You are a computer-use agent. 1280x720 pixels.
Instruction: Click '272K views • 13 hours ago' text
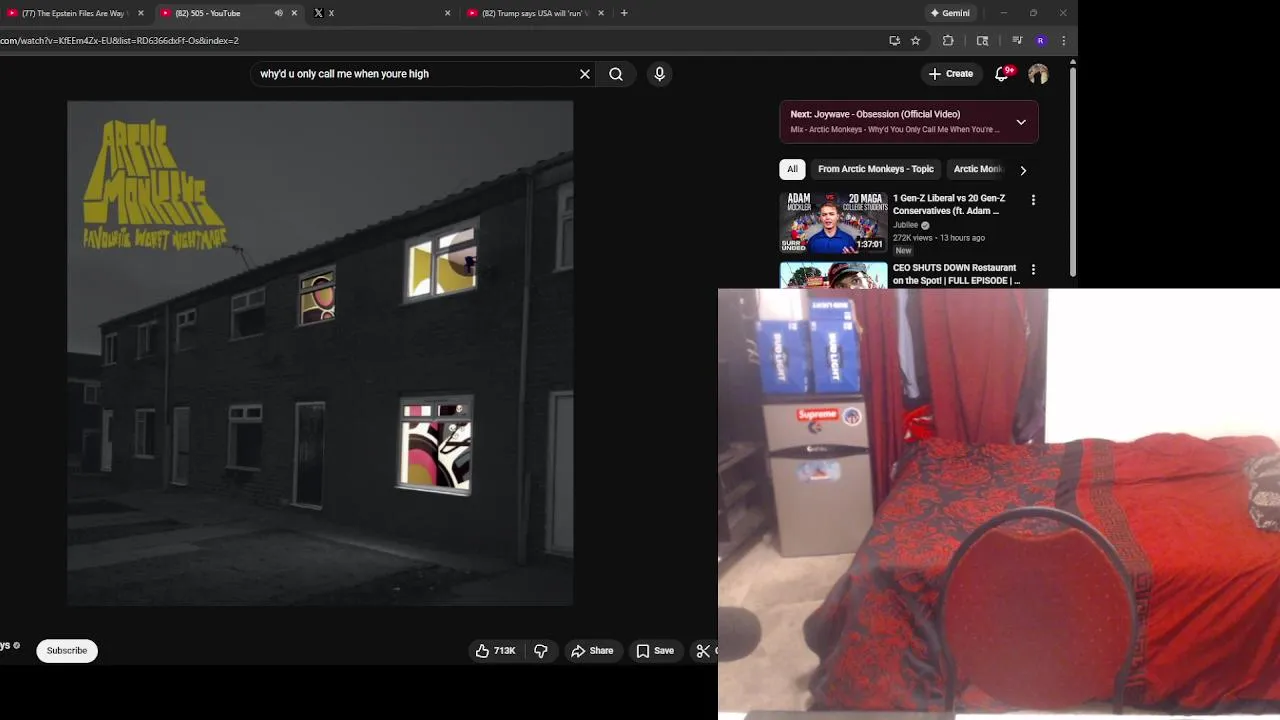[939, 238]
